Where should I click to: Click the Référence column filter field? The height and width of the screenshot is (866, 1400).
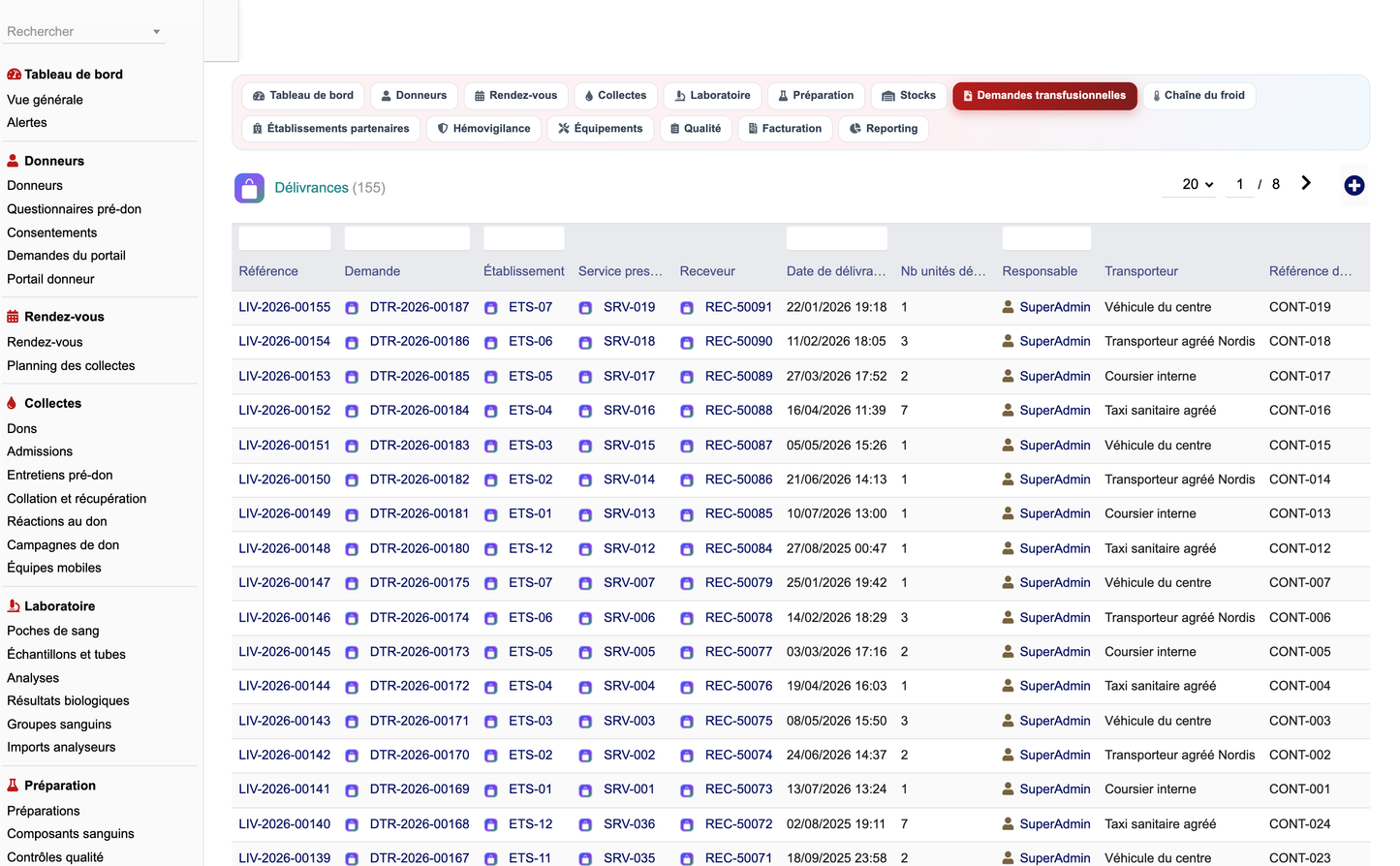(285, 238)
